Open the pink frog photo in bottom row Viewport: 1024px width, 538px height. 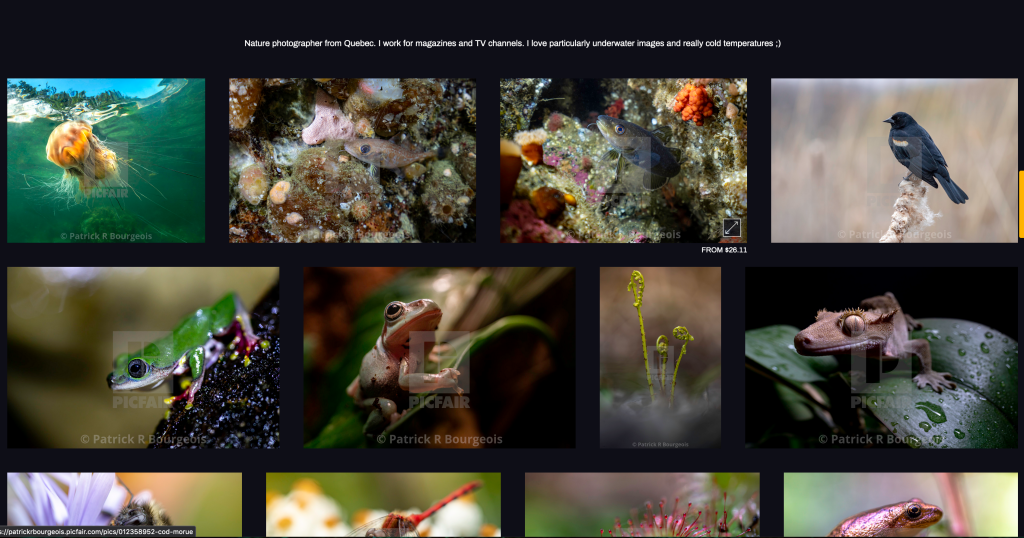(900, 504)
